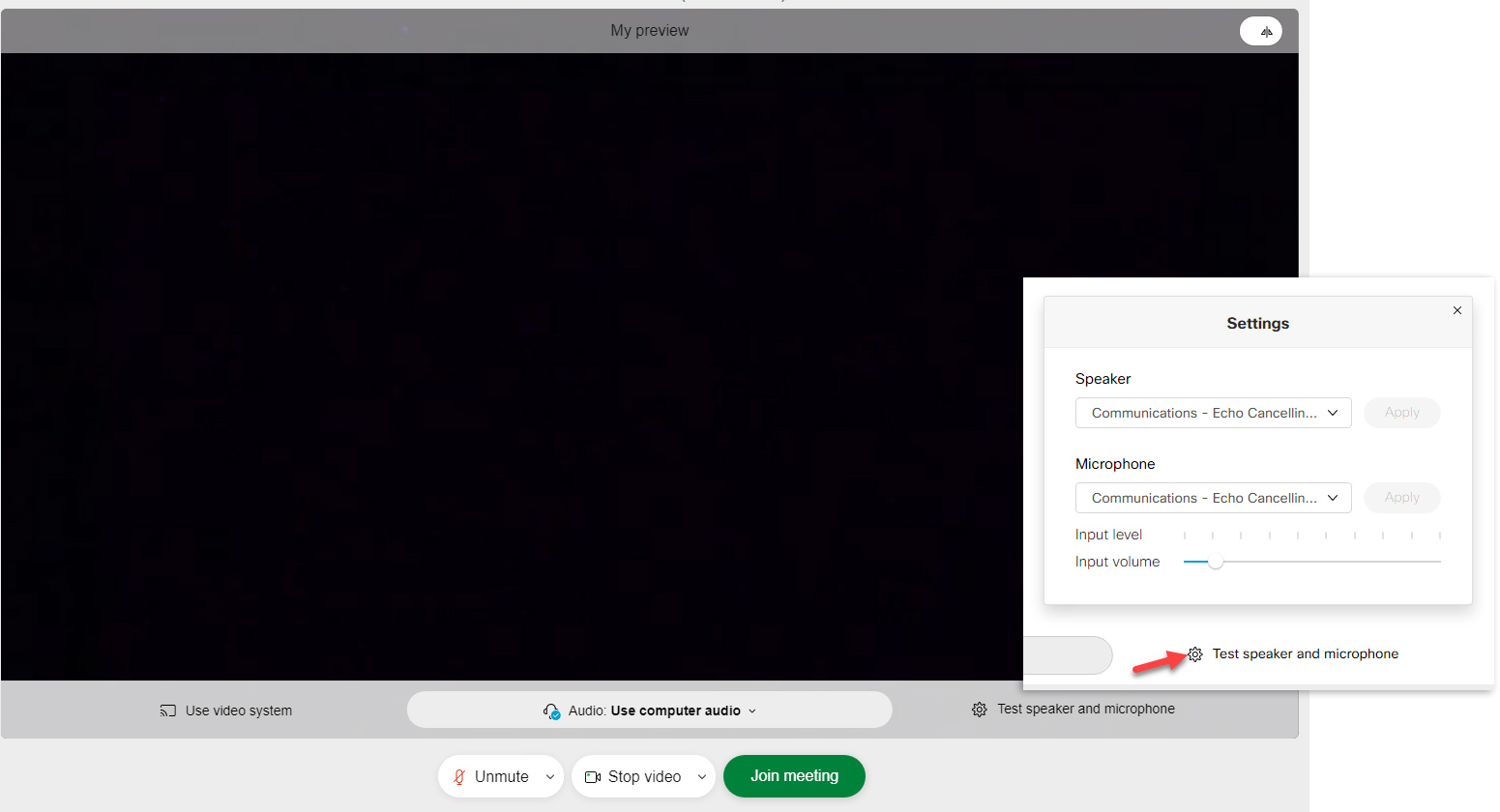Close the Settings panel with the X

point(1457,310)
